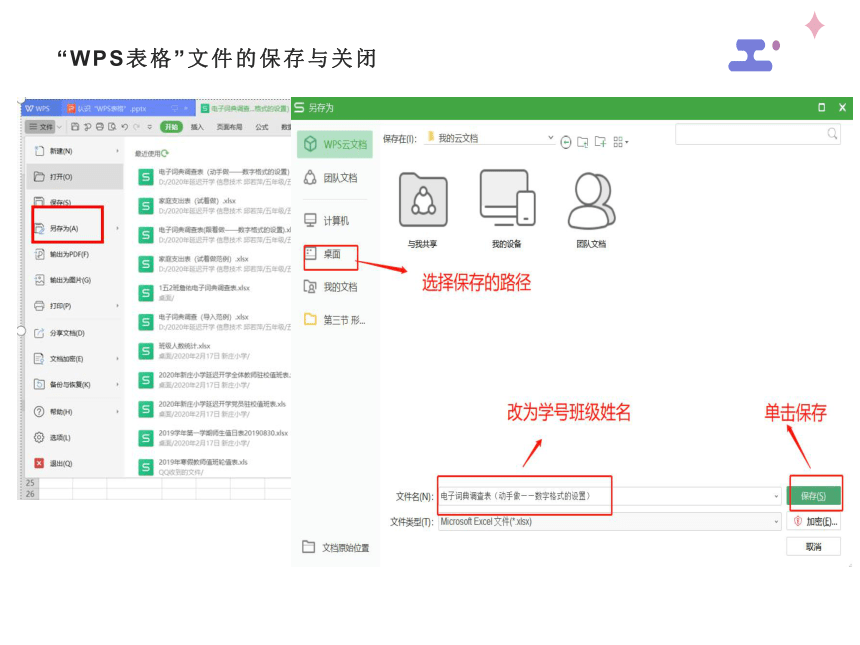This screenshot has width=860, height=645.
Task: Open recent file 2019年寒假教师值班轮值表.xls
Action: [214, 467]
